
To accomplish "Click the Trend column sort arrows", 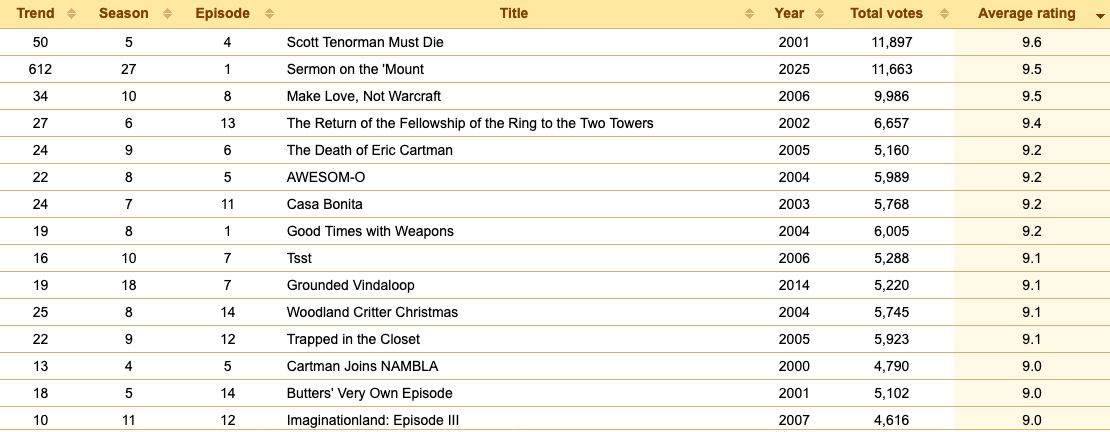I will (71, 14).
